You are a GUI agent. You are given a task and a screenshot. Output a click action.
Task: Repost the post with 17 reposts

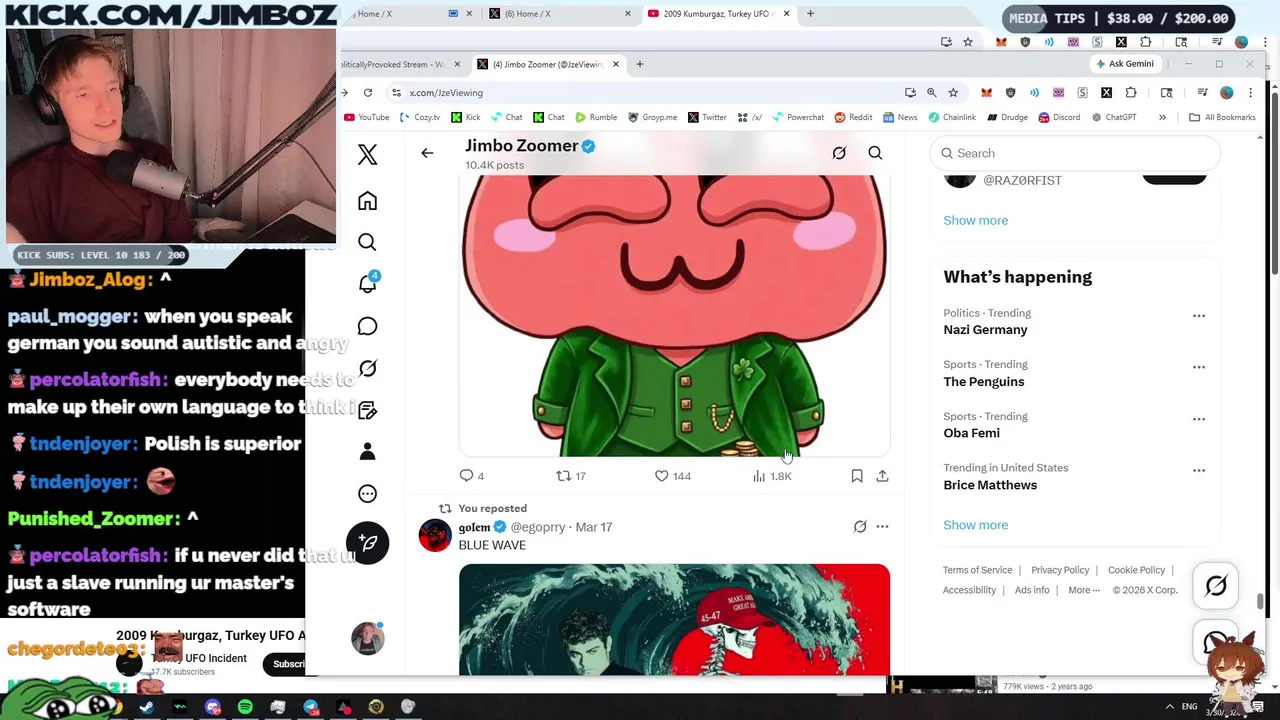[x=571, y=476]
